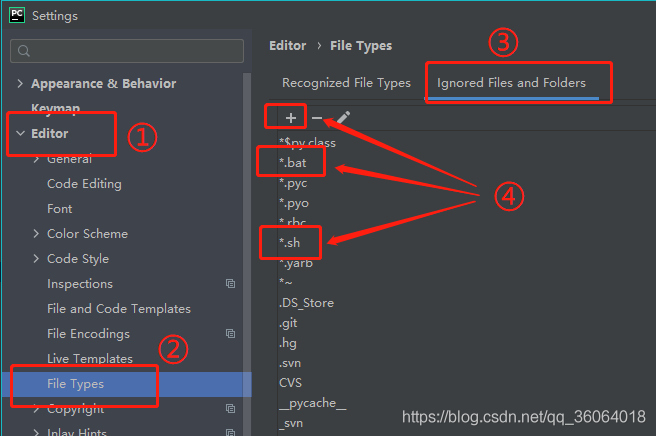This screenshot has width=656, height=436.
Task: Select the *.sh ignored pattern
Action: [290, 243]
